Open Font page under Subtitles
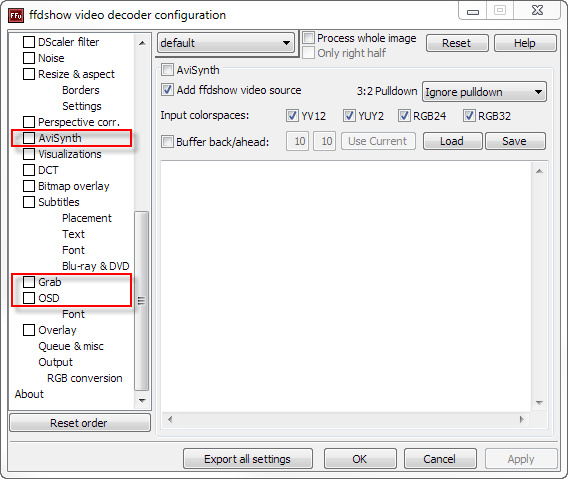Viewport: 568px width, 479px height. pos(73,250)
